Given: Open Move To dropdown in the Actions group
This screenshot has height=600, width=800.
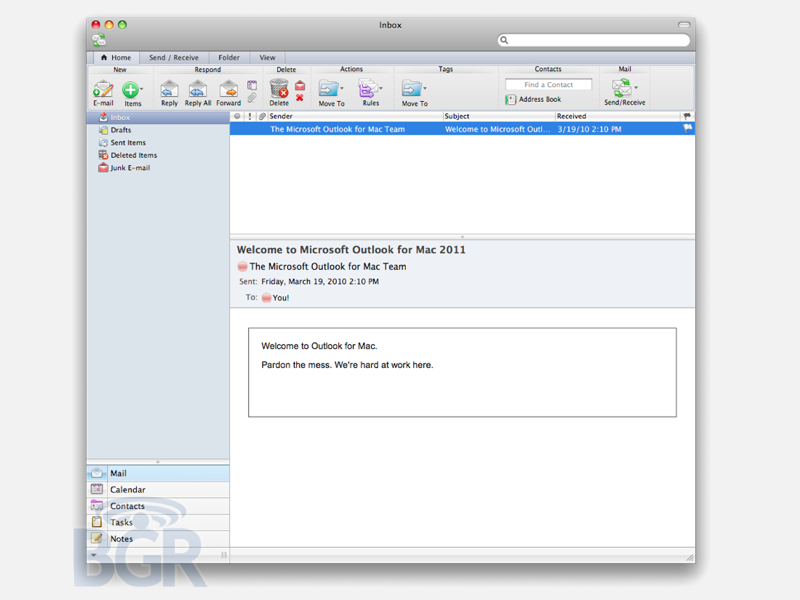Looking at the screenshot, I should pyautogui.click(x=332, y=93).
